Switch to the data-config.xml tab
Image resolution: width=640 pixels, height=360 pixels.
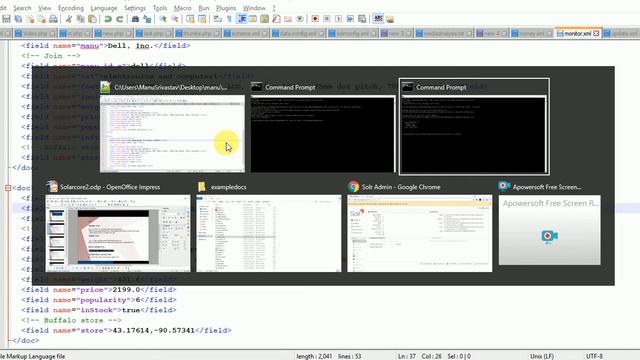pos(298,33)
